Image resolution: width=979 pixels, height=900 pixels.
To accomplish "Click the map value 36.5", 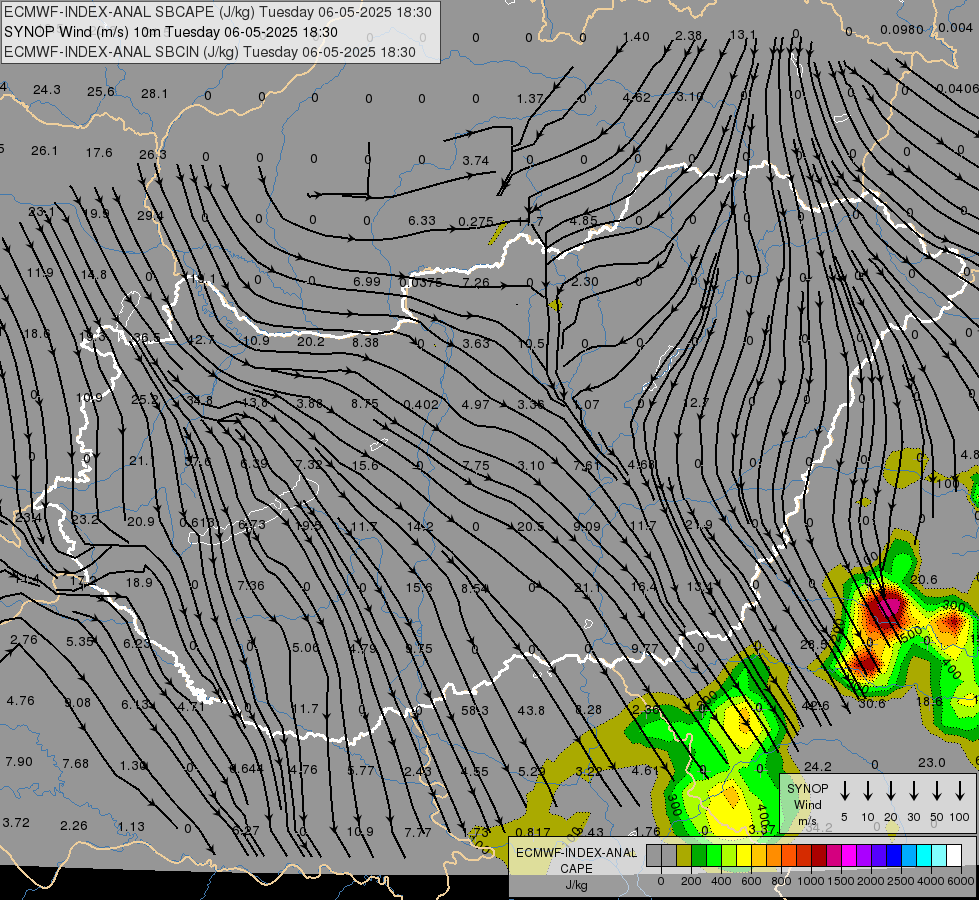I will click(147, 338).
